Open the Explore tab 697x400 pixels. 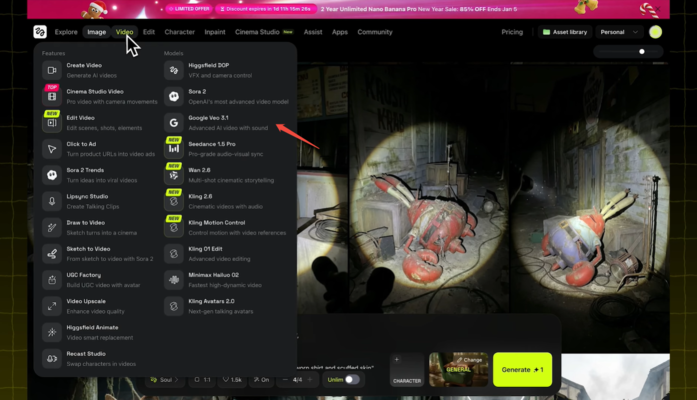(x=66, y=32)
